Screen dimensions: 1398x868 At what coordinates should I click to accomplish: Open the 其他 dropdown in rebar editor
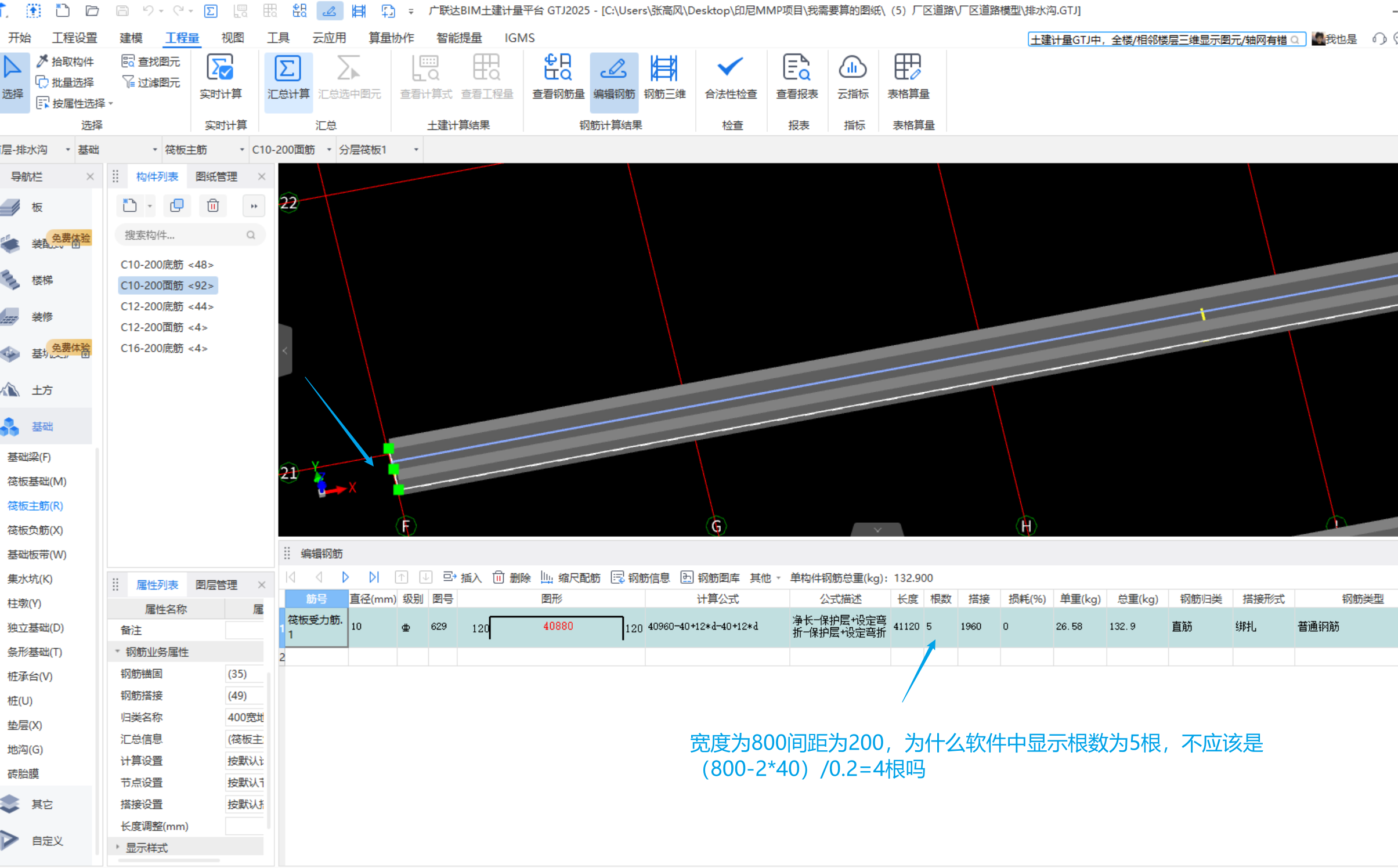pos(765,577)
